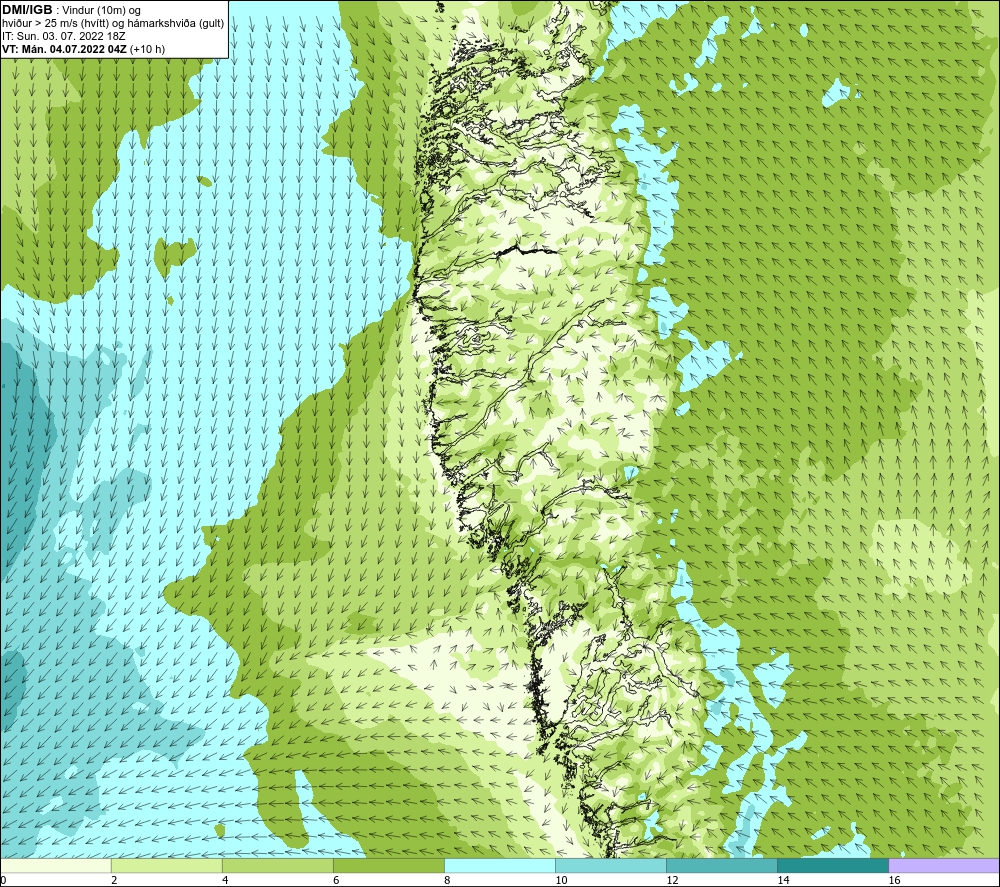
Task: Click the medium green 4–6 legend swatch
Action: (x=278, y=865)
